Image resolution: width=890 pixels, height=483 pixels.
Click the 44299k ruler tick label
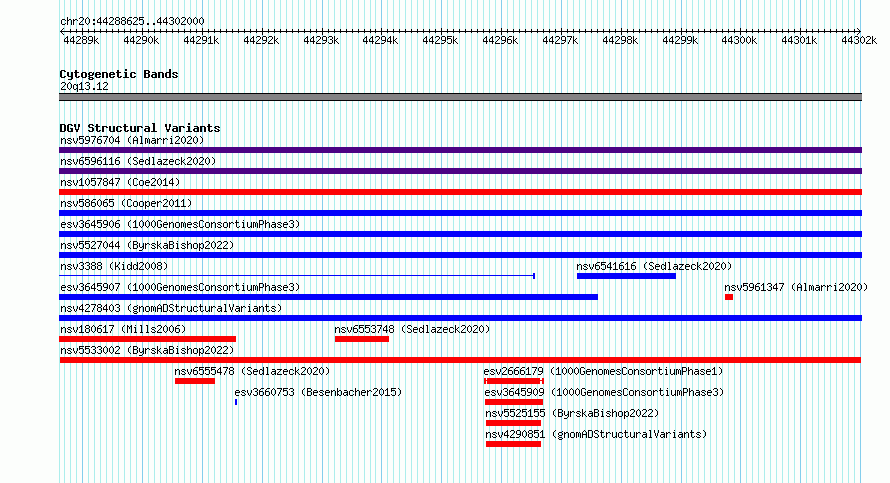pos(680,40)
